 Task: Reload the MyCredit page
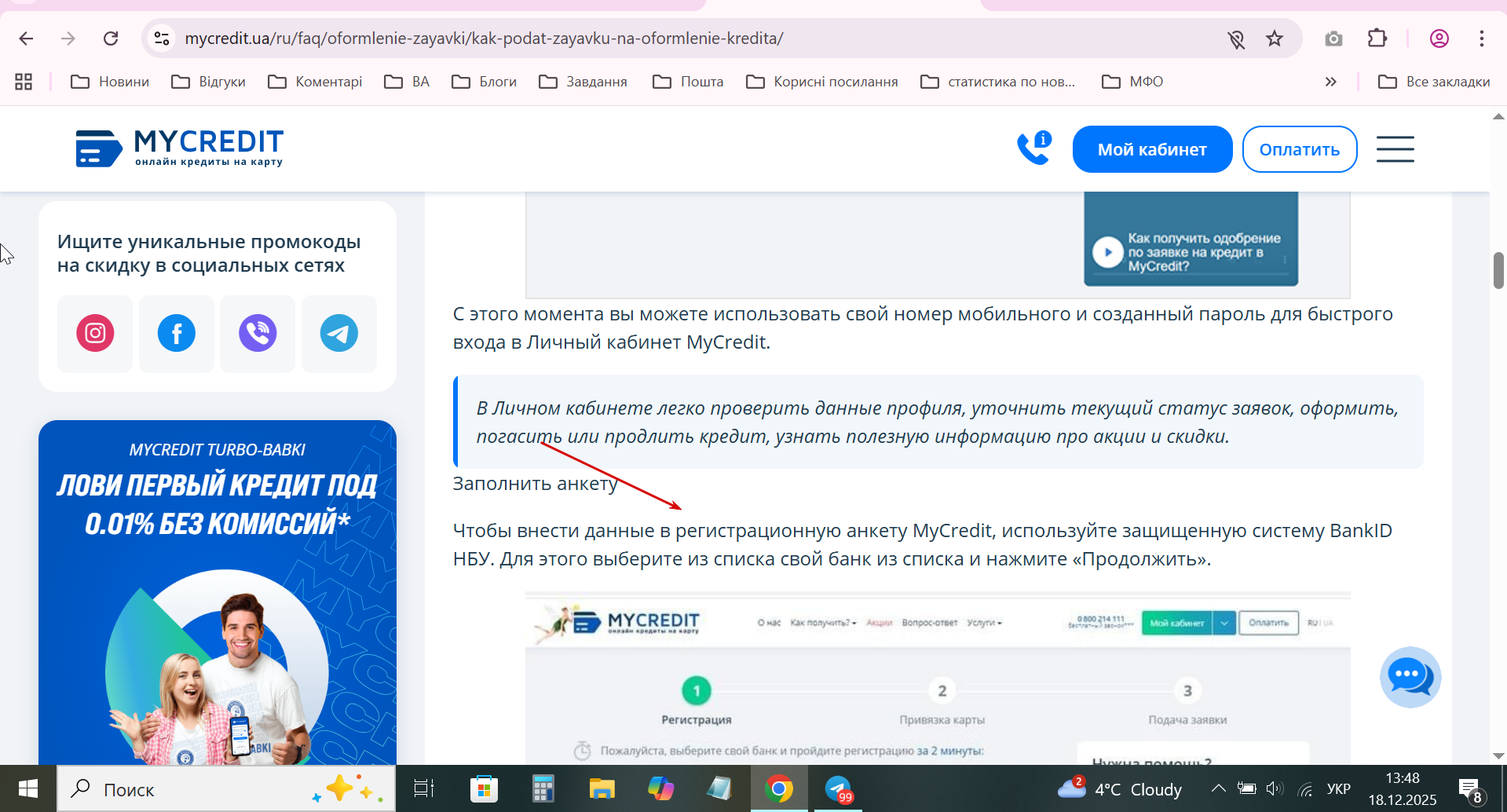coord(111,38)
